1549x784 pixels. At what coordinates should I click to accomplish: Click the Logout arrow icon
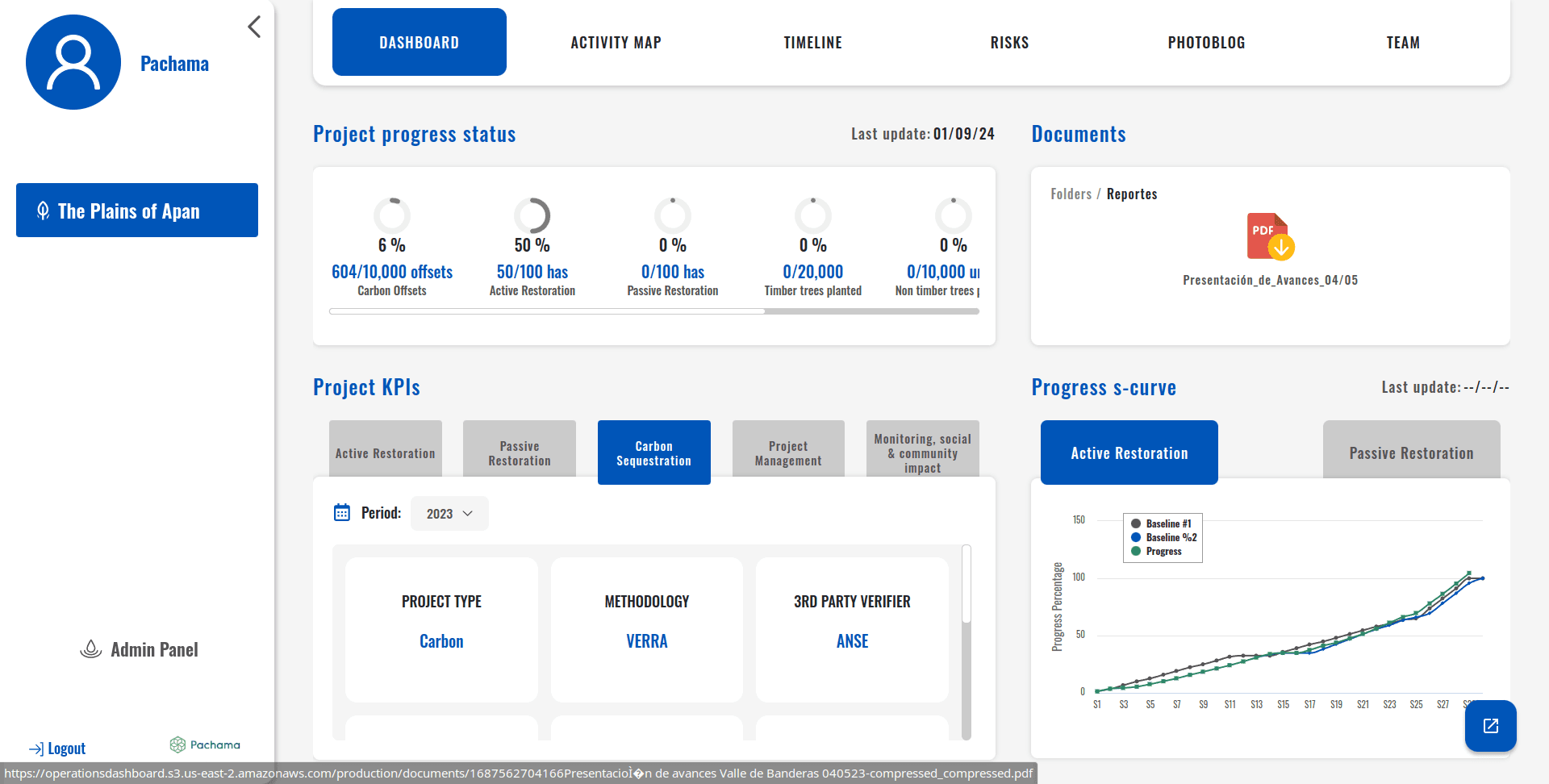(x=36, y=749)
